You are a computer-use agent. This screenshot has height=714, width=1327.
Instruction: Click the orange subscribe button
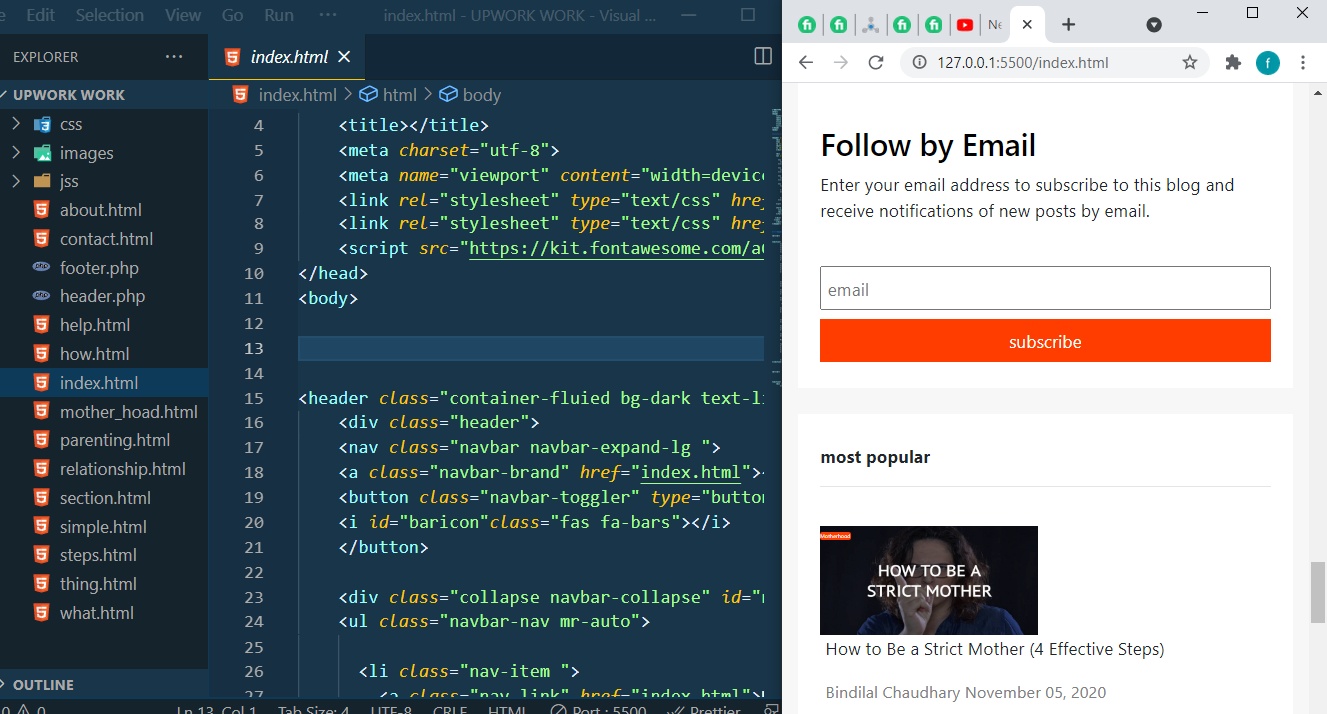[x=1045, y=341]
